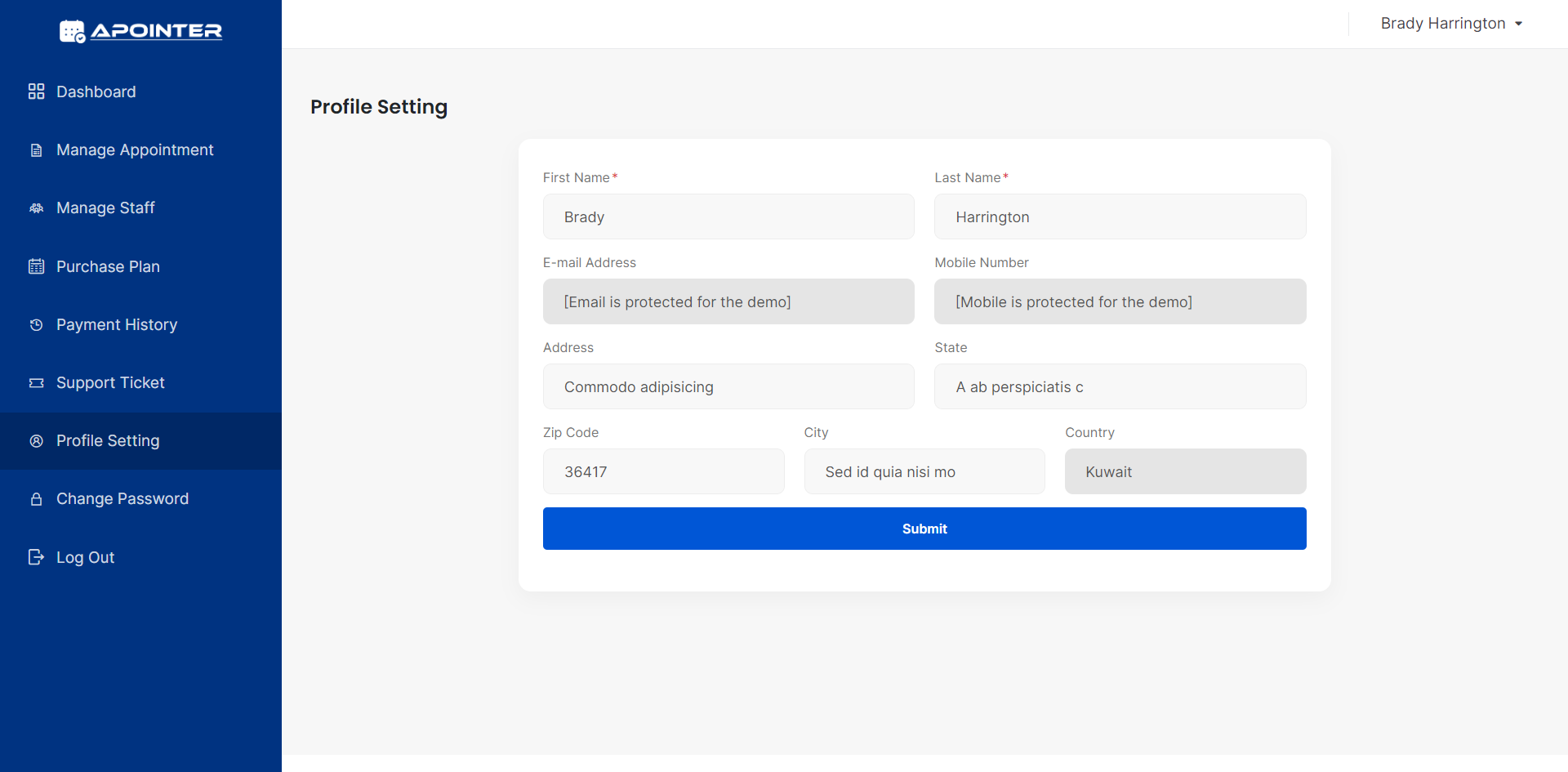Viewport: 1568px width, 772px height.
Task: Click the Support Ticket icon
Action: (36, 383)
